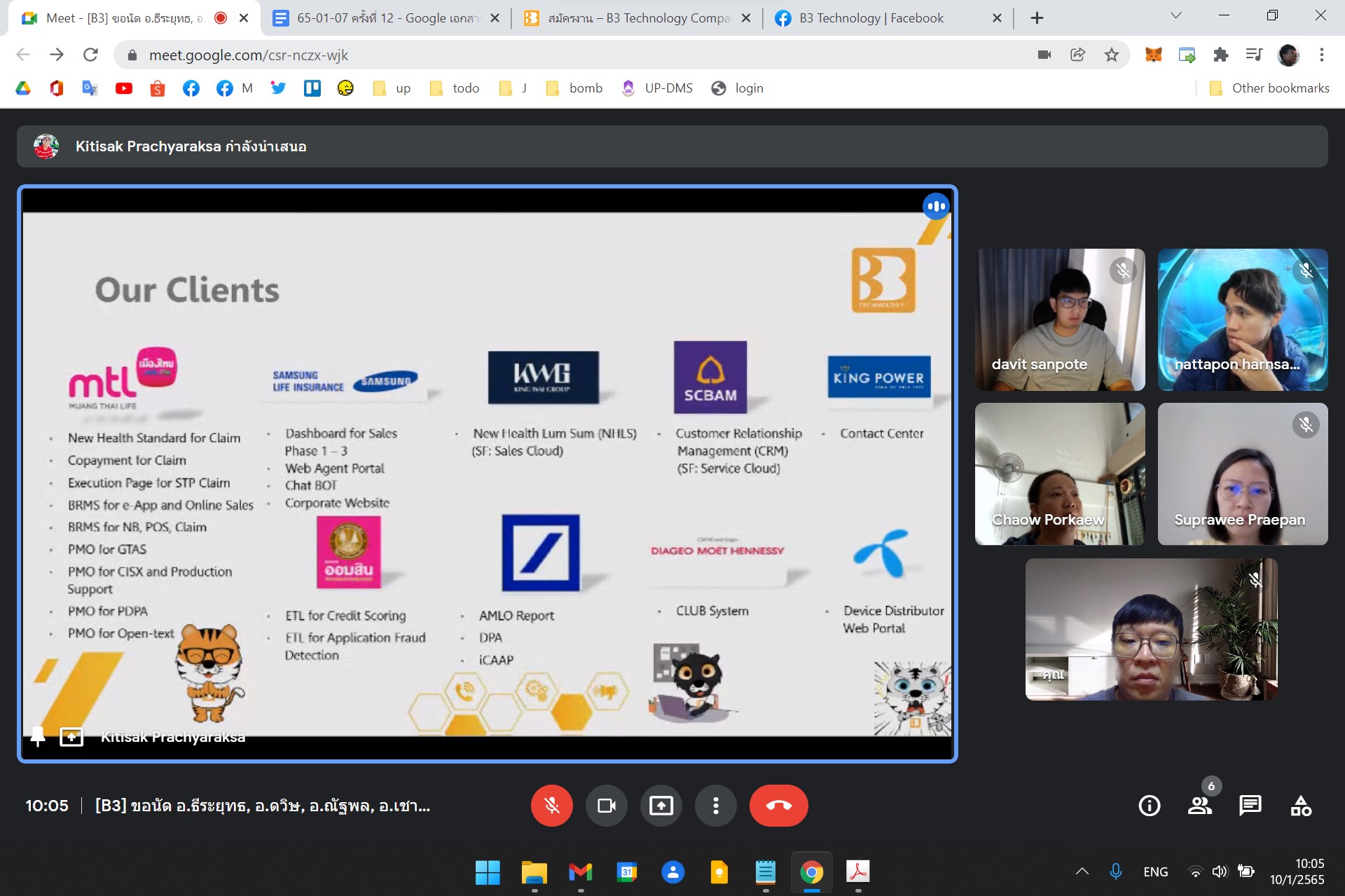Screen dimensions: 1345x896
Task: Unpin the presentation using pin icon
Action: 38,736
